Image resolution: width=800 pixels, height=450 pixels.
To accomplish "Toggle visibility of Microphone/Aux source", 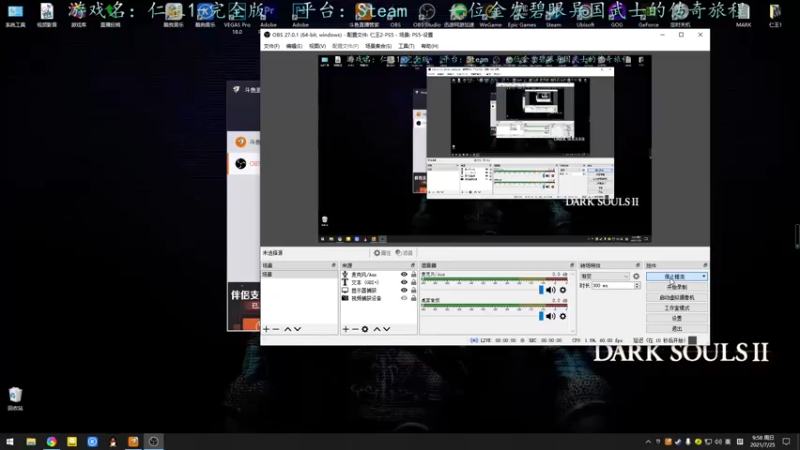I will point(404,274).
